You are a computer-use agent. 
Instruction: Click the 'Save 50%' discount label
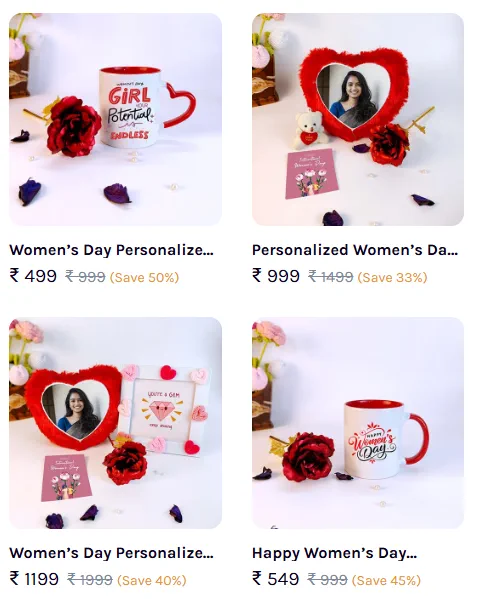(x=144, y=277)
